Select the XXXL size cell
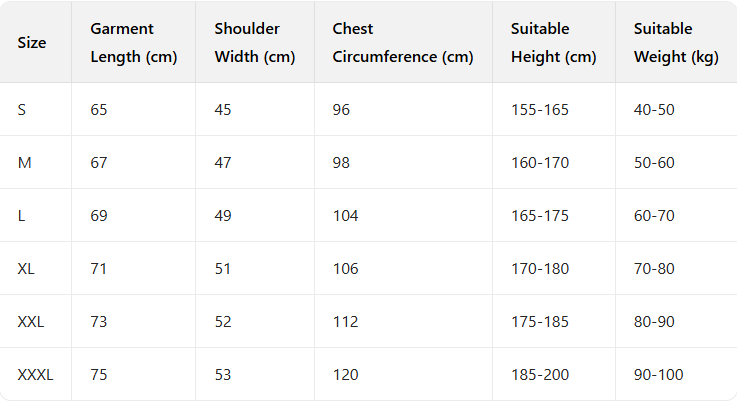This screenshot has width=737, height=402. coord(36,375)
